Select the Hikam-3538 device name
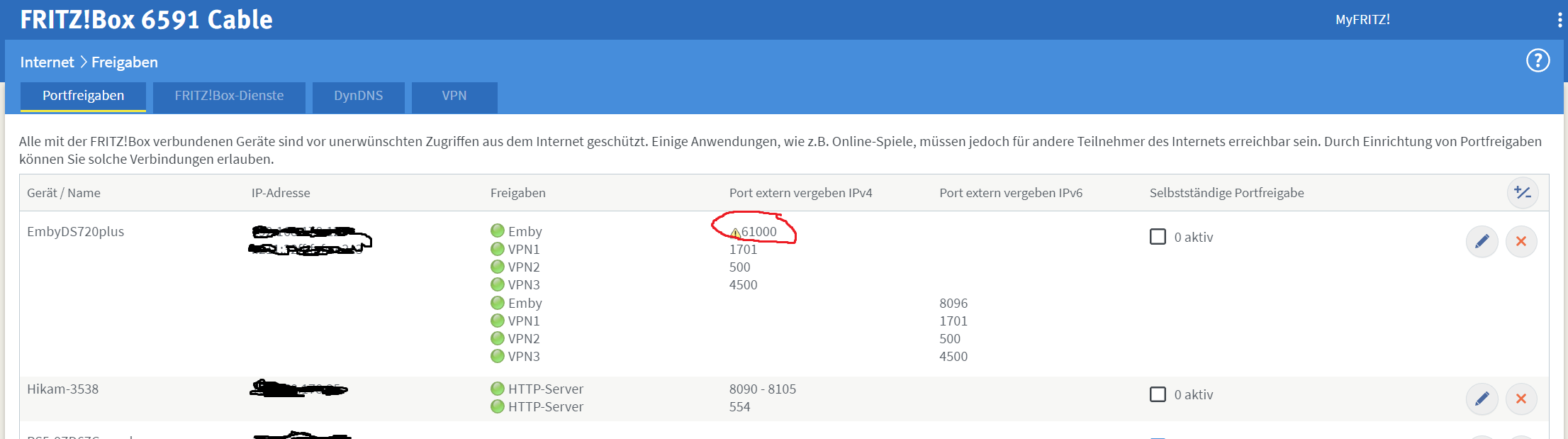The height and width of the screenshot is (439, 1568). tap(63, 389)
